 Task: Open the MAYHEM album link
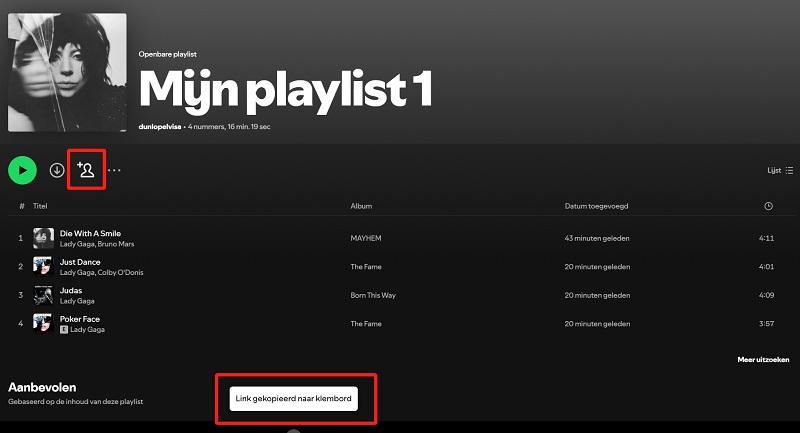tap(366, 238)
